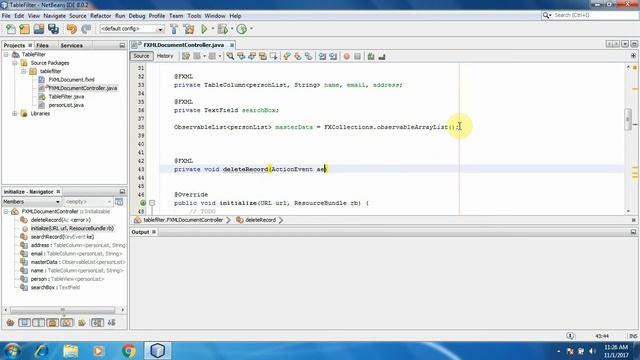Click the Clean and Build Project icon
The height and width of the screenshot is (360, 640).
(x=189, y=29)
